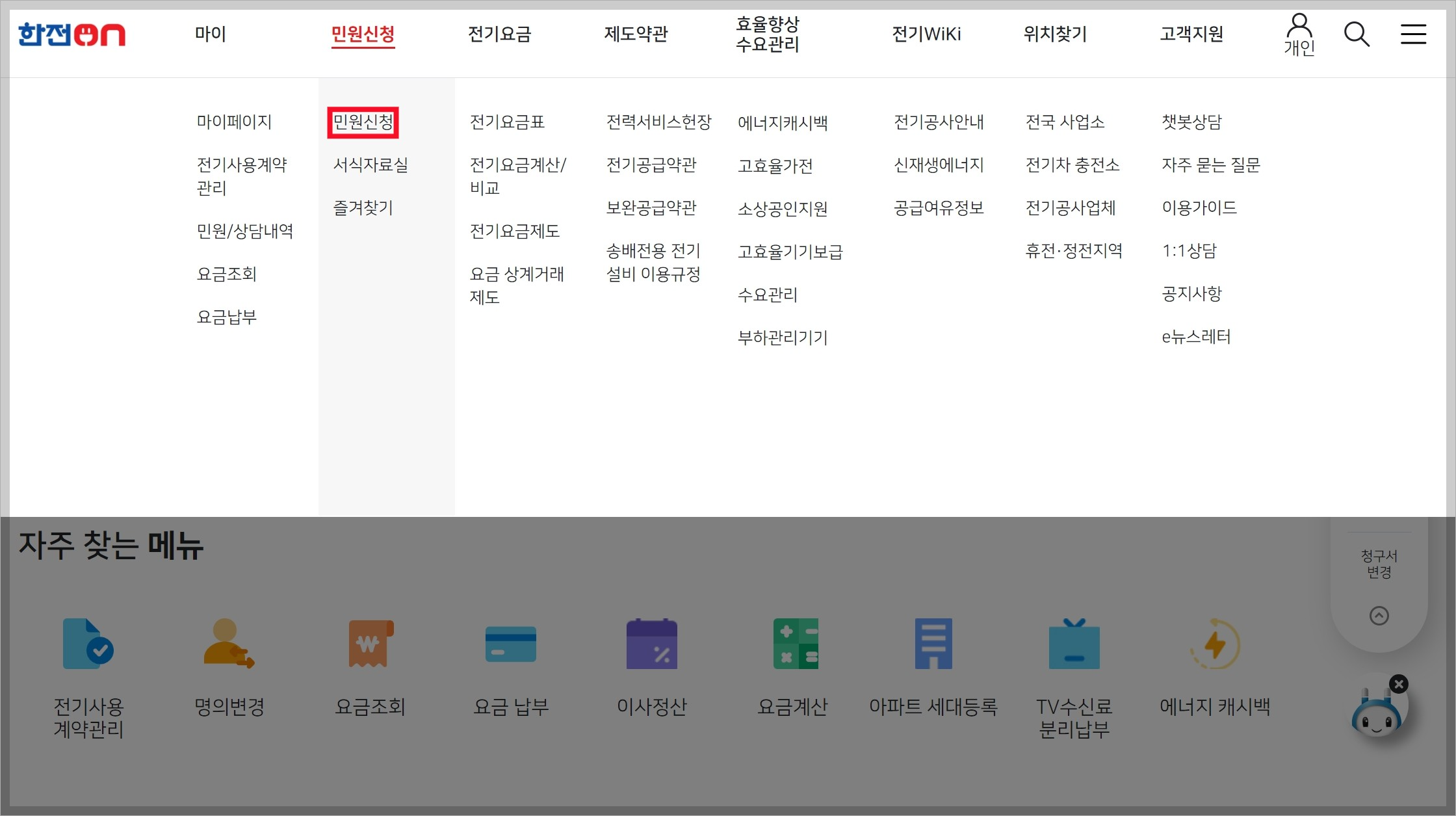Screen dimensions: 1456x816
Task: Open the hamburger full menu icon
Action: tap(1413, 34)
